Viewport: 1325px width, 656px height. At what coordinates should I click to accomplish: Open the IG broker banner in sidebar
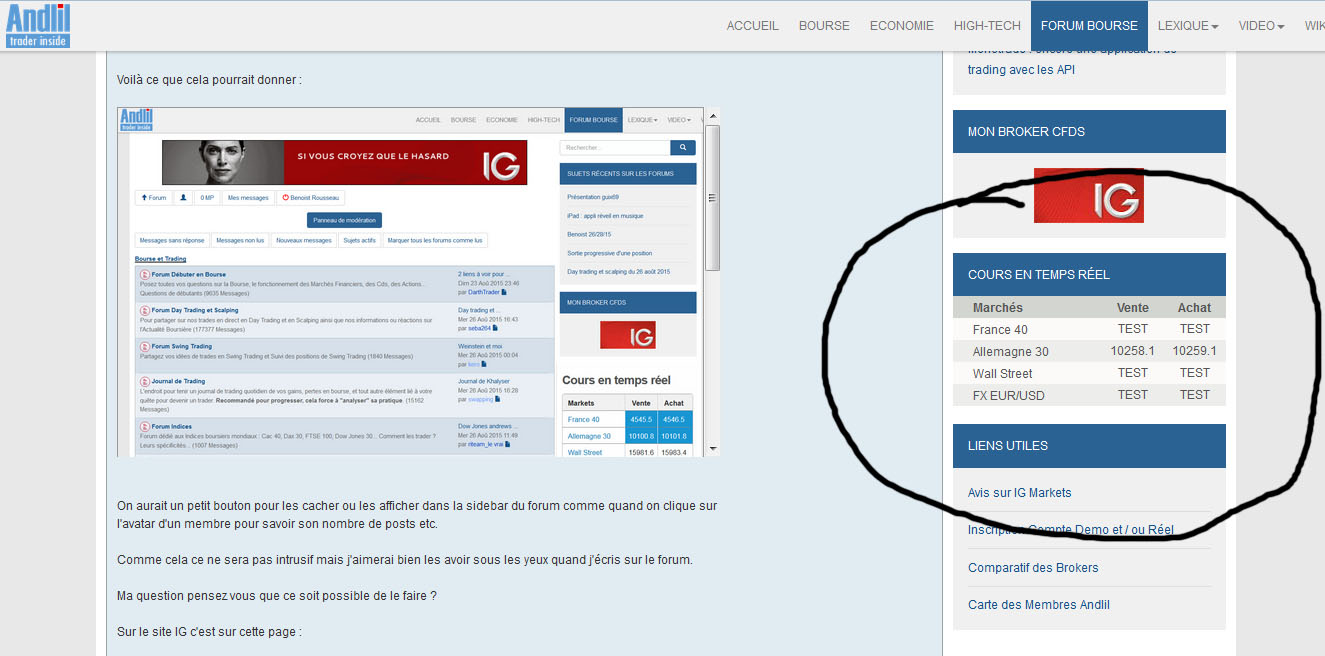(1088, 195)
